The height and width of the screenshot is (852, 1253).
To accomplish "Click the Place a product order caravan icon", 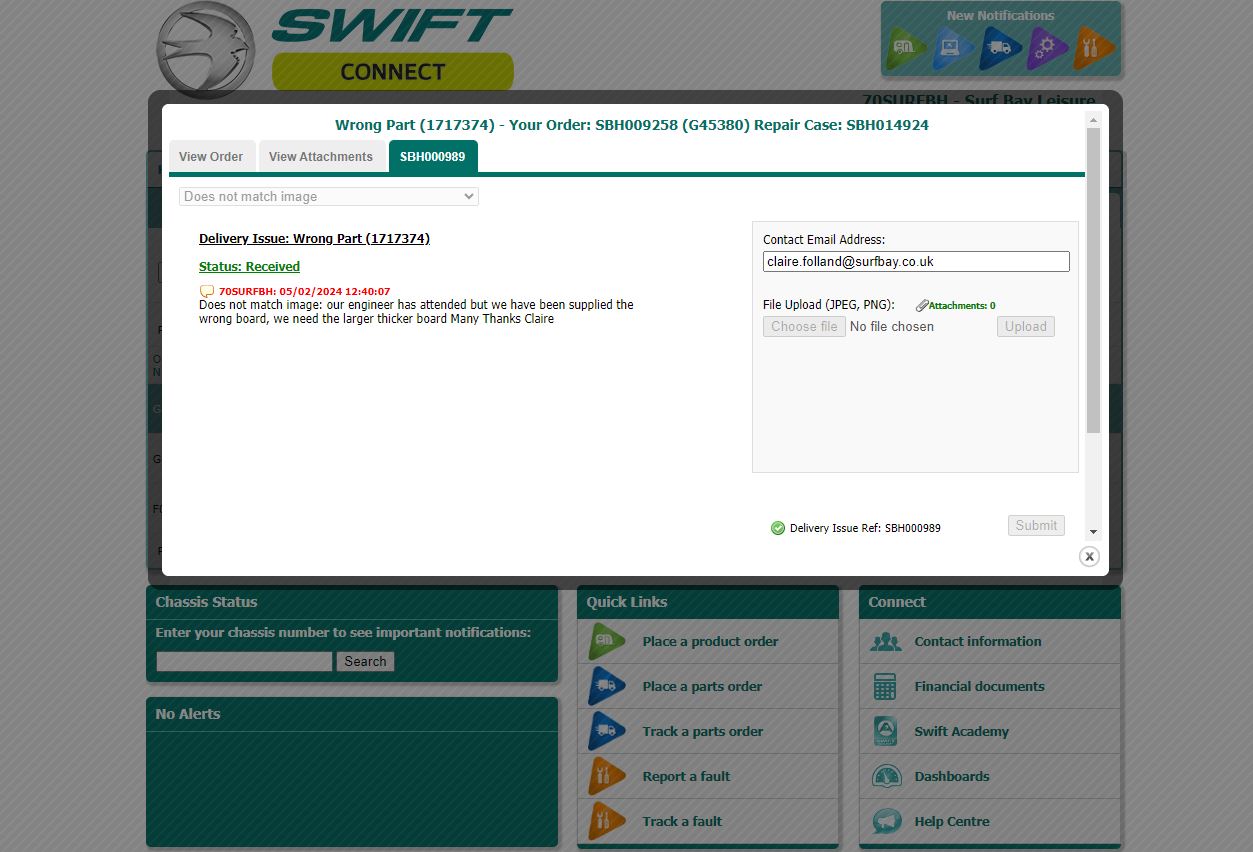I will click(x=606, y=642).
